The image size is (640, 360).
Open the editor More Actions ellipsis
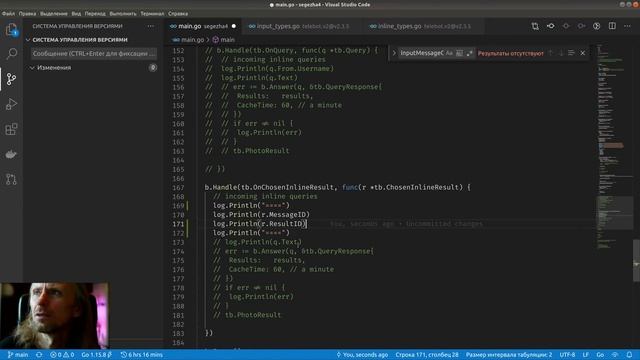pyautogui.click(x=627, y=26)
